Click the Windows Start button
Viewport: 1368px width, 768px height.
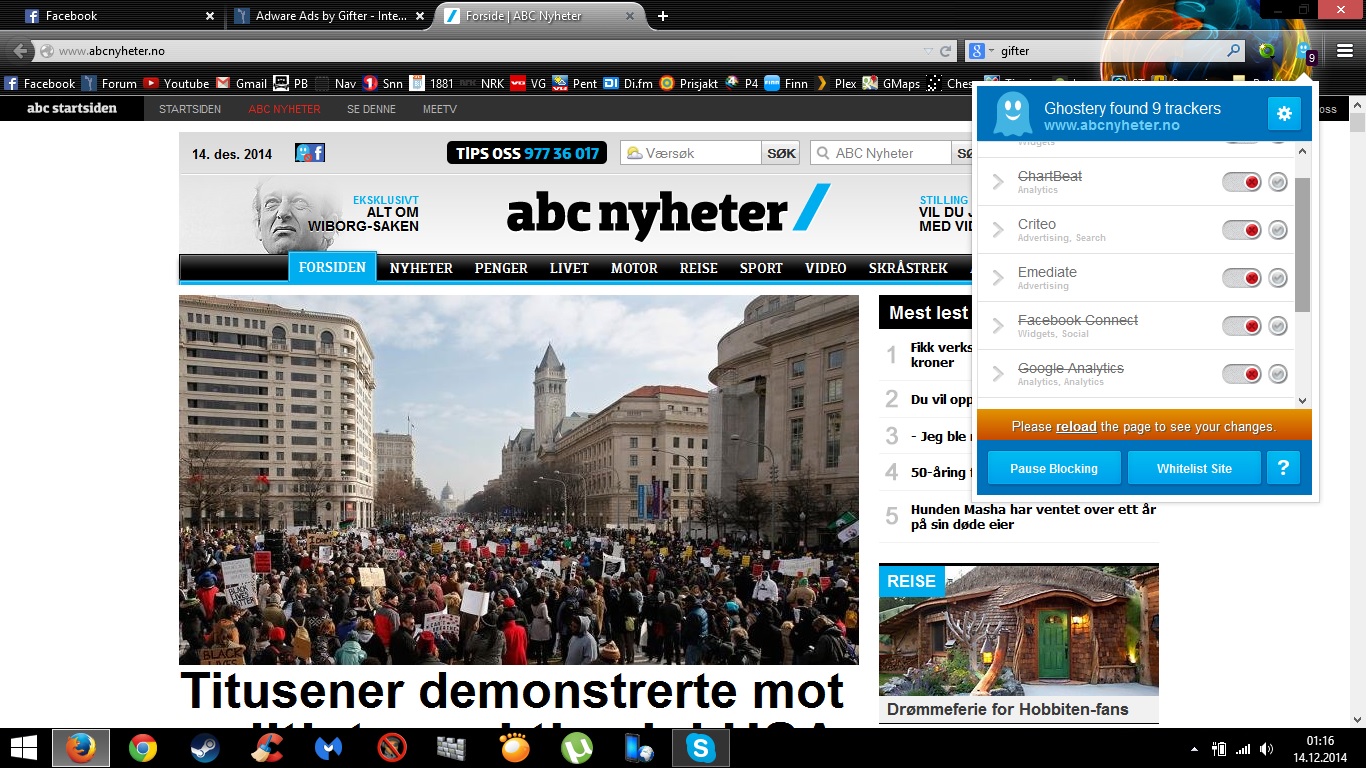(22, 748)
